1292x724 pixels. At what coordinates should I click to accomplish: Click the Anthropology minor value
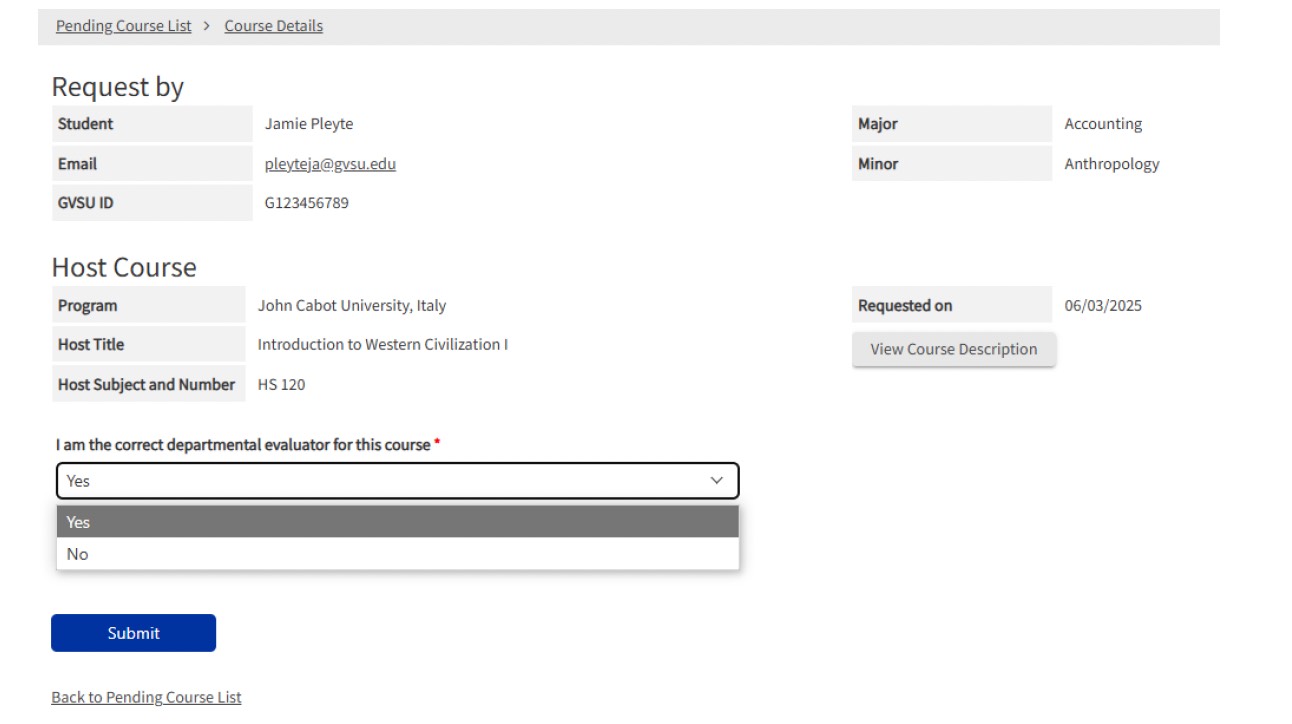click(1111, 164)
